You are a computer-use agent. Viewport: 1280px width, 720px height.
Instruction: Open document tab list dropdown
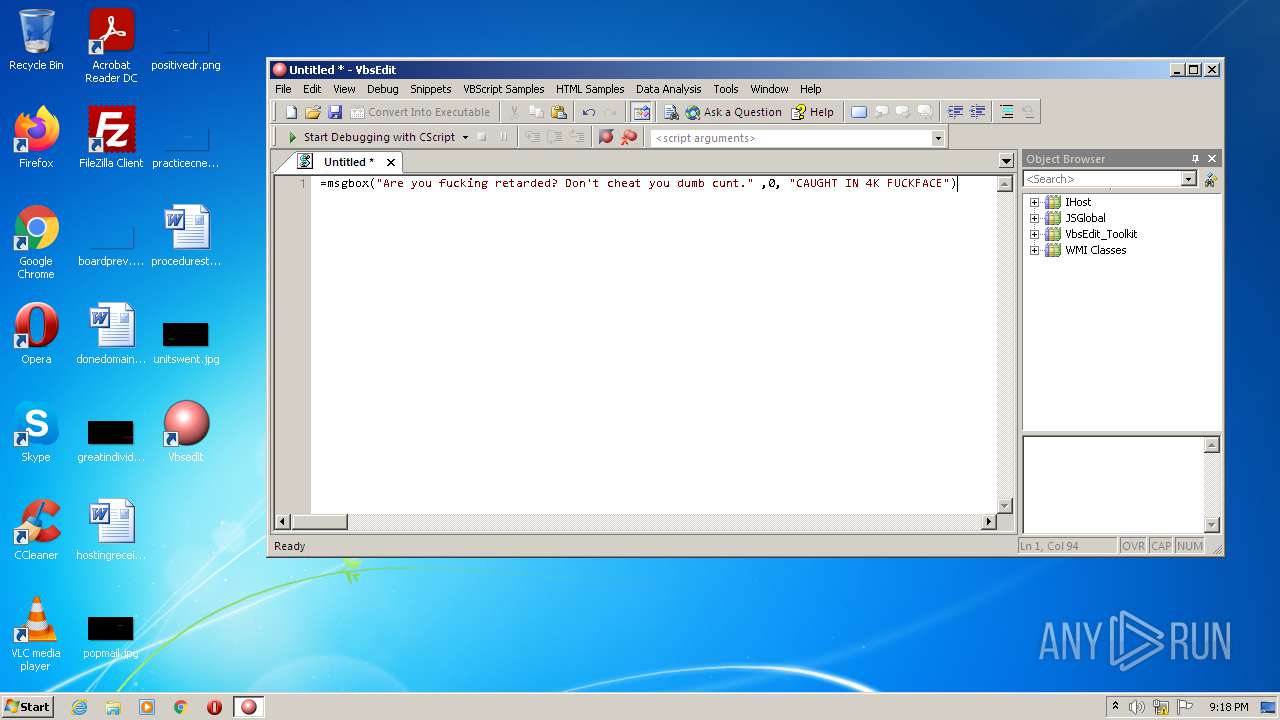coord(1006,161)
